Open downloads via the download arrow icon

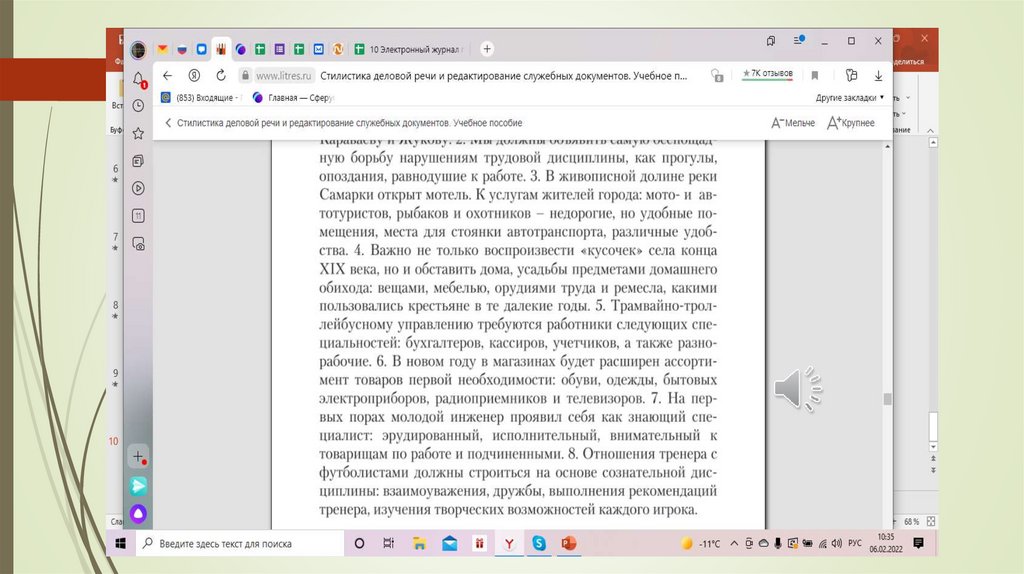[879, 75]
